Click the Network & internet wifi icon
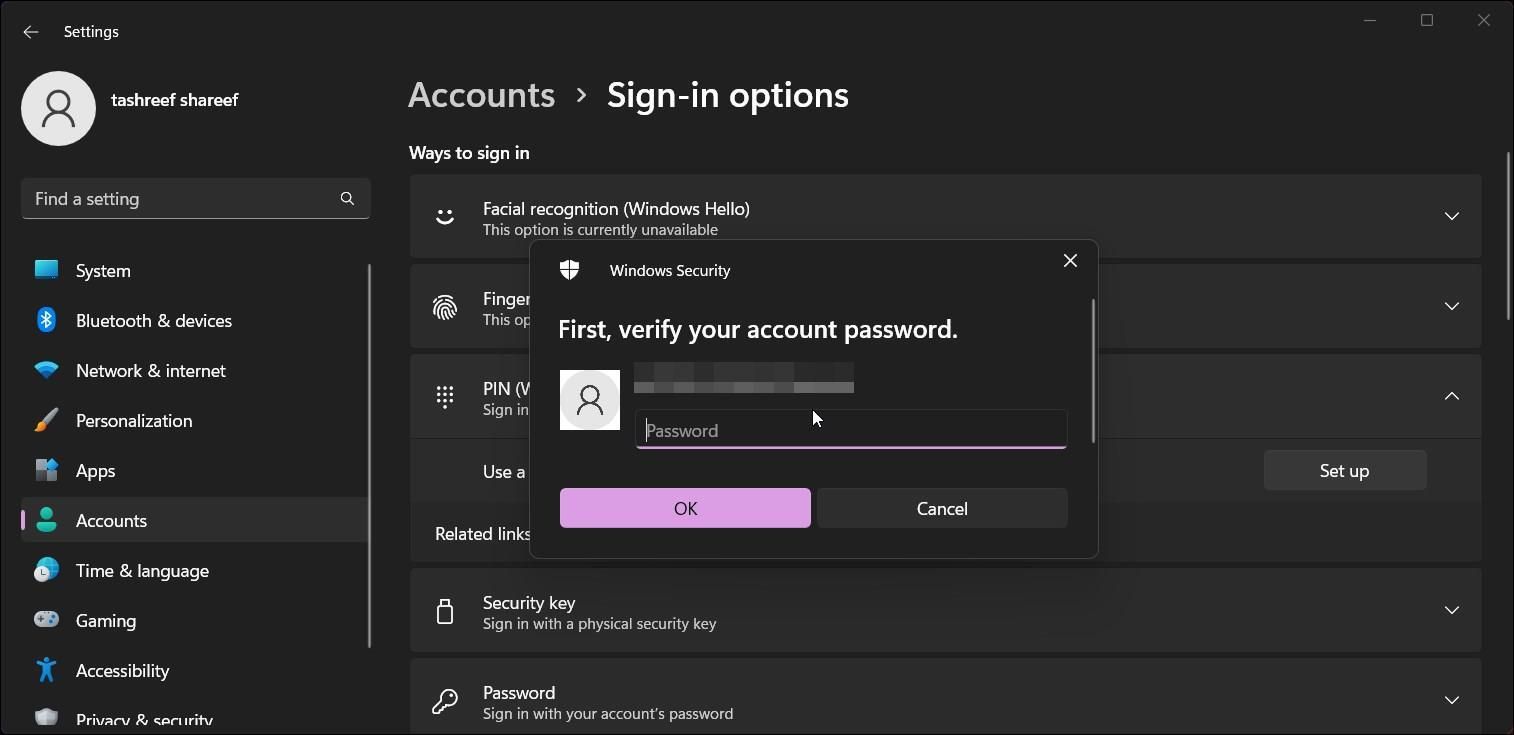Viewport: 1514px width, 735px height. 46,370
